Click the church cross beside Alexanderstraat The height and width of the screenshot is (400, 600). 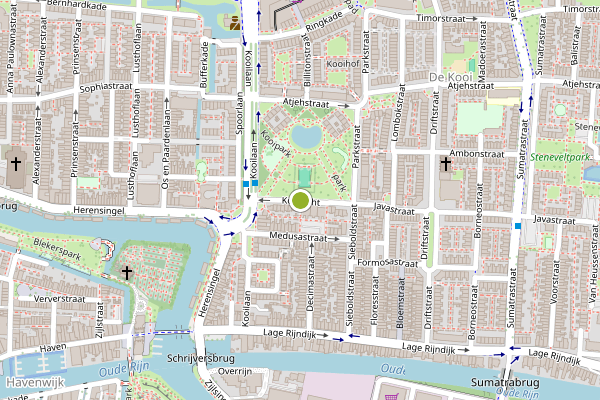click(x=16, y=163)
